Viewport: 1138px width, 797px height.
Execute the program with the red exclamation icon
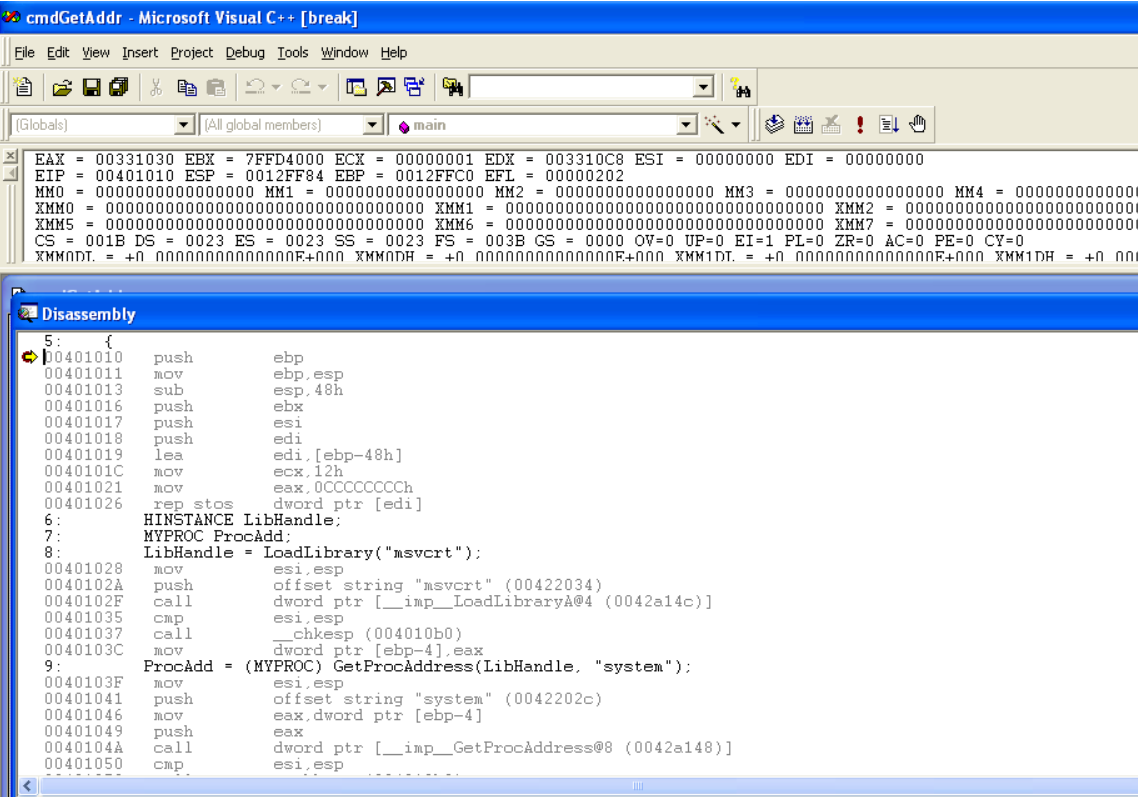pyautogui.click(x=860, y=124)
